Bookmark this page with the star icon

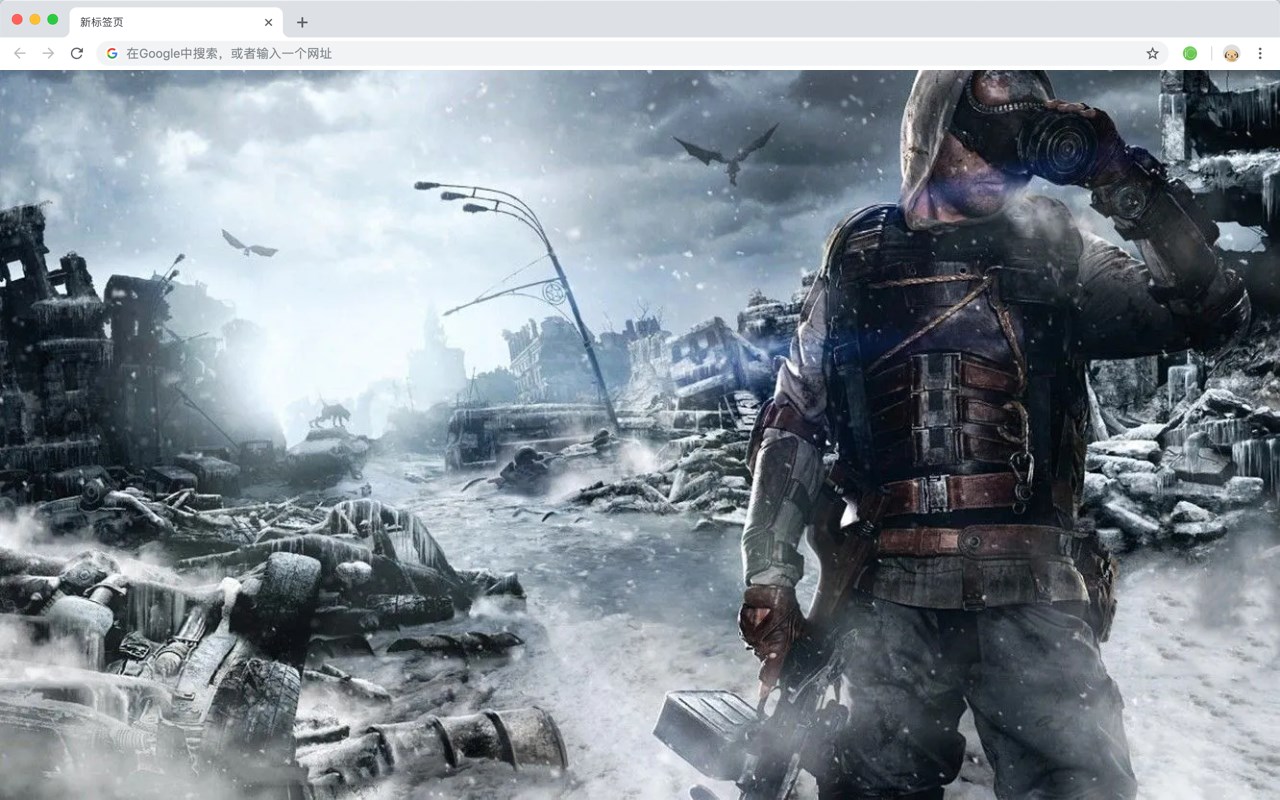pos(1152,53)
